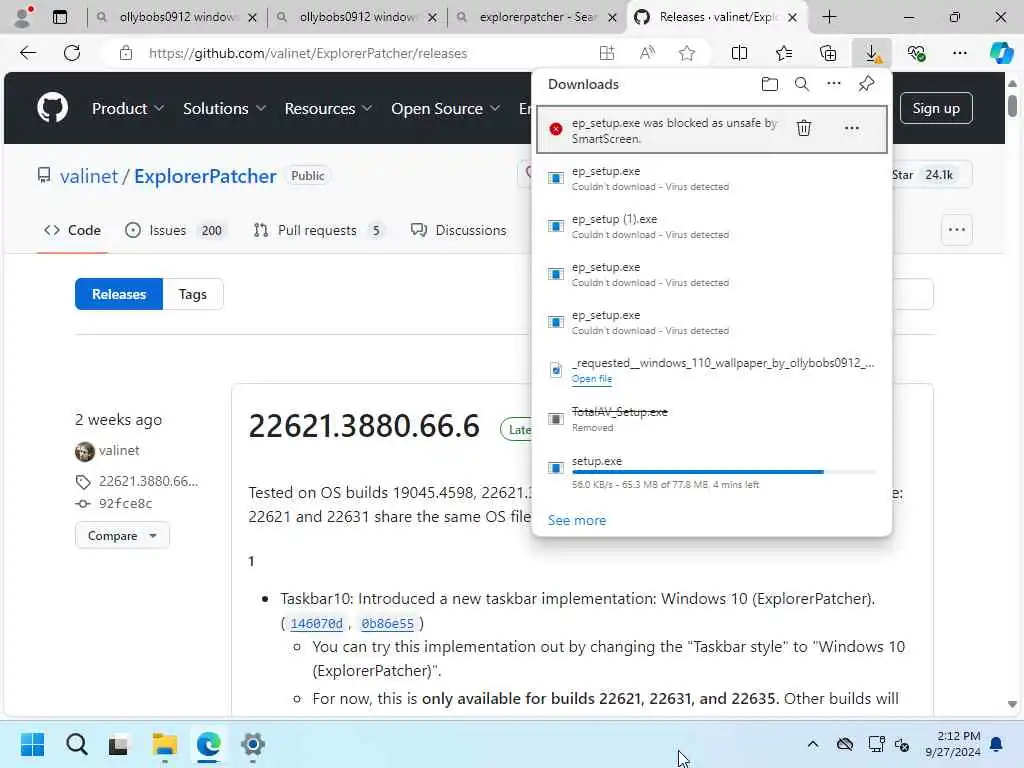
Task: Open commit link 146070d
Action: (316, 624)
